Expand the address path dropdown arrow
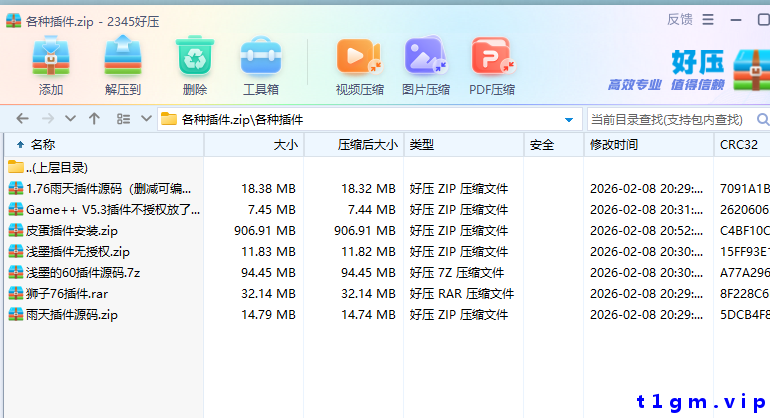This screenshot has height=418, width=770. [569, 120]
